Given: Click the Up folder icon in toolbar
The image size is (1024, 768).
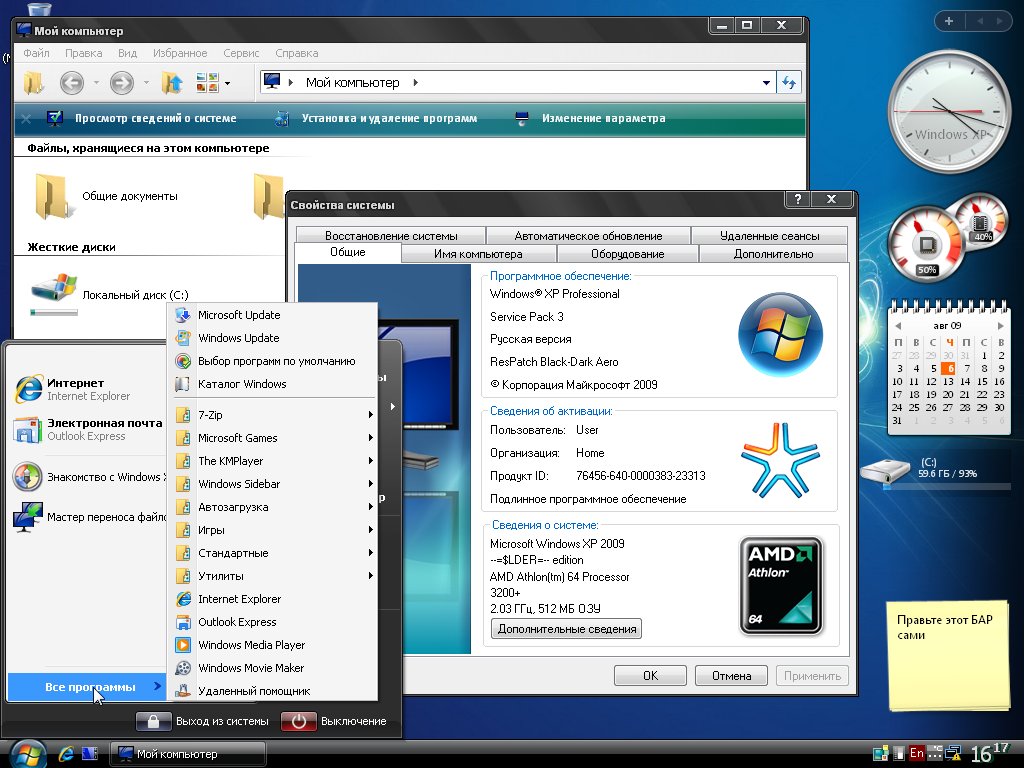Looking at the screenshot, I should (x=172, y=83).
